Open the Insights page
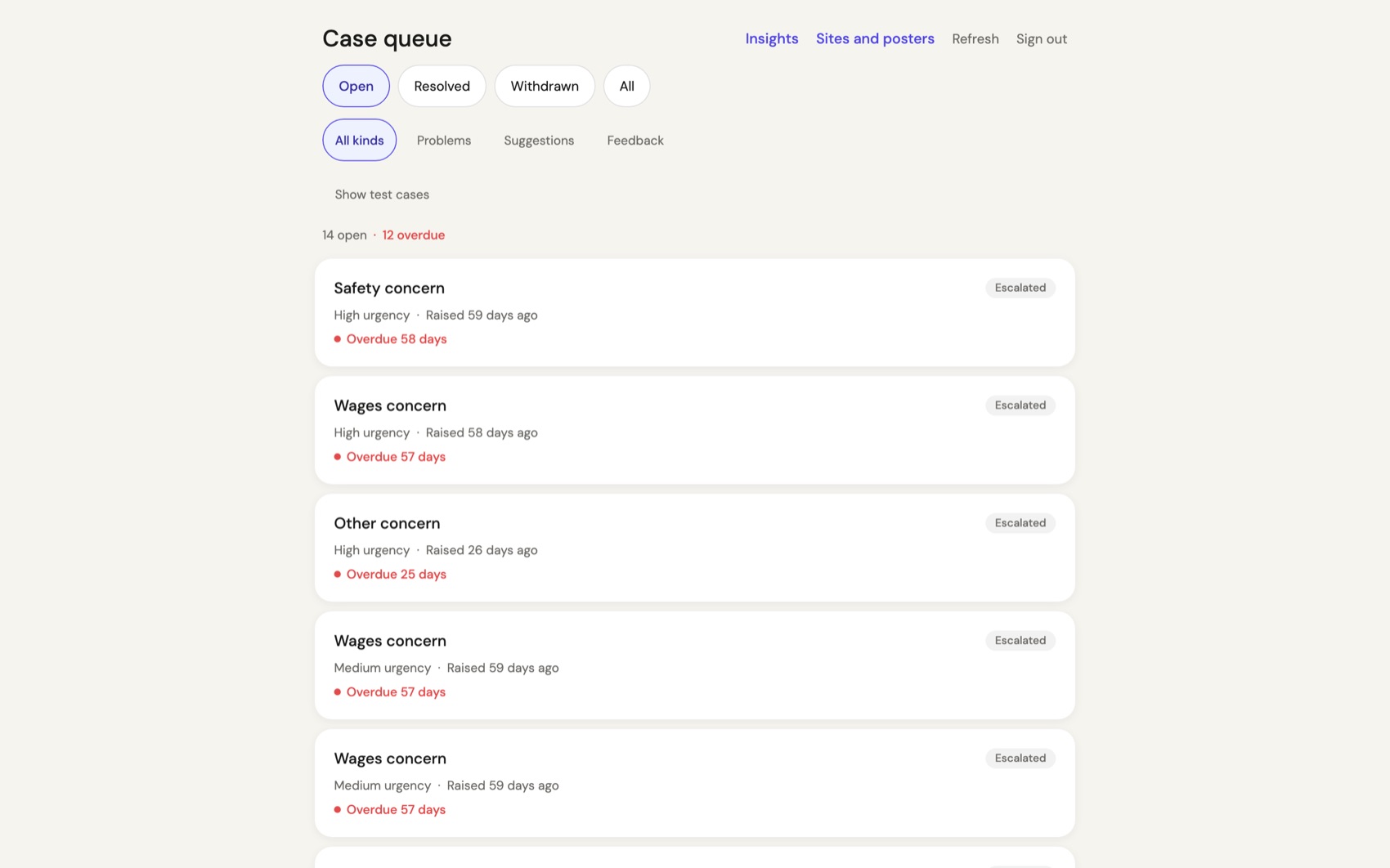1390x868 pixels. 771,38
